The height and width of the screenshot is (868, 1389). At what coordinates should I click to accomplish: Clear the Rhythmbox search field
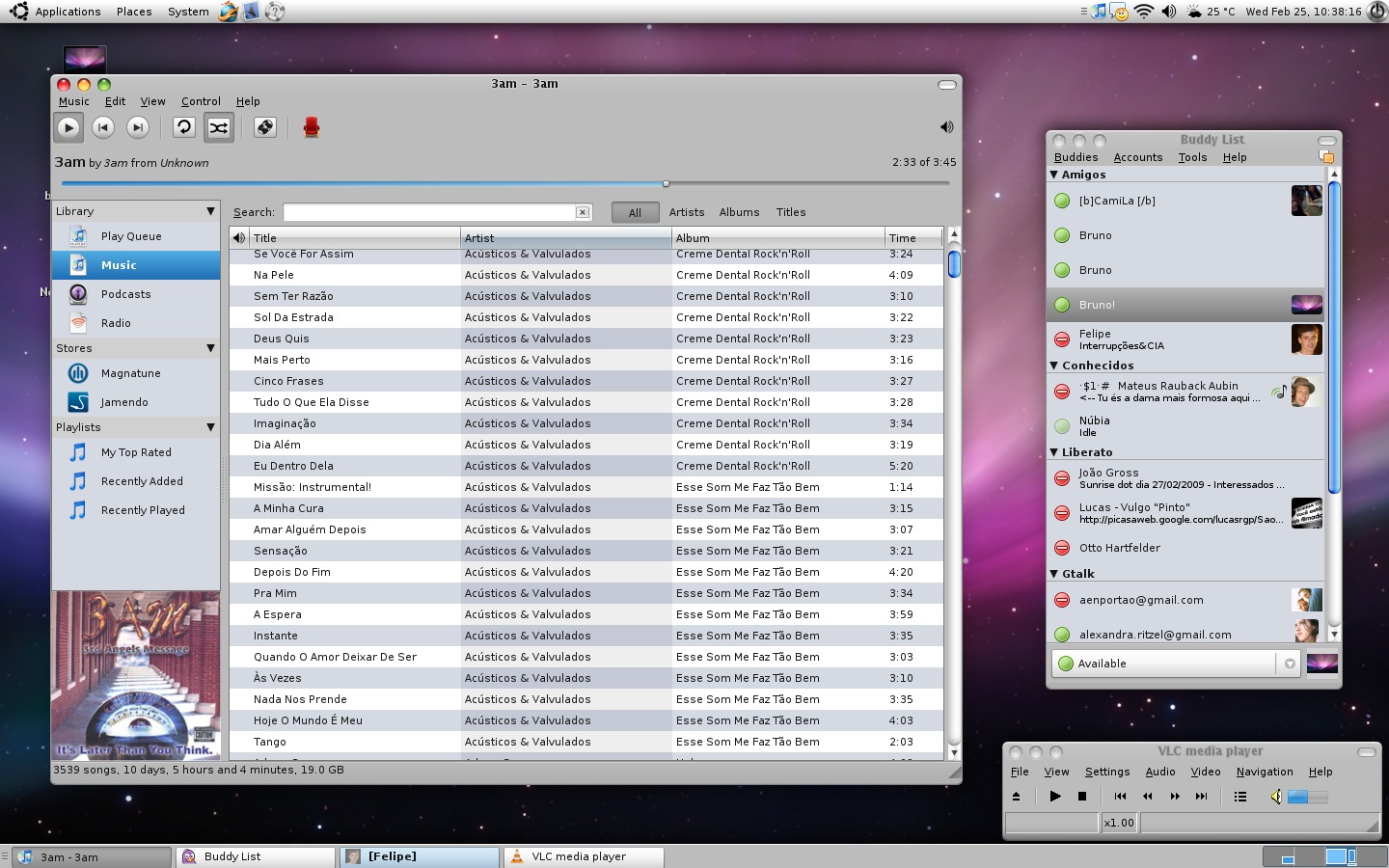pos(583,212)
